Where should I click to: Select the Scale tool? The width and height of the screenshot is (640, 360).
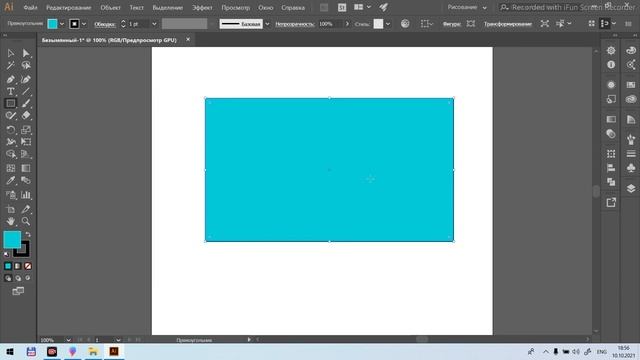(x=26, y=130)
